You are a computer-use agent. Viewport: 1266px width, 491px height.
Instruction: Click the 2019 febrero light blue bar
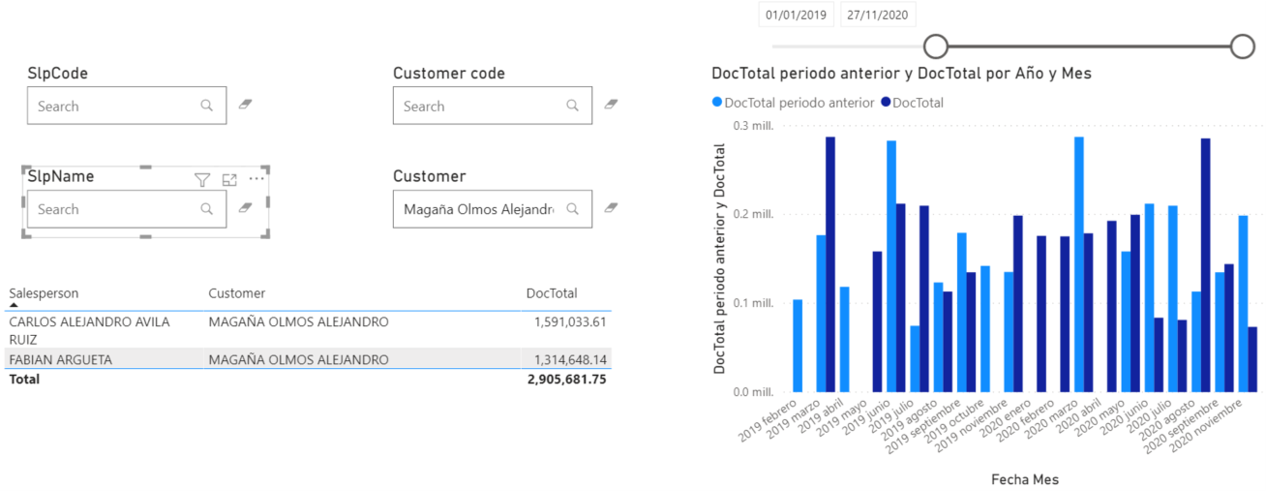coord(797,346)
